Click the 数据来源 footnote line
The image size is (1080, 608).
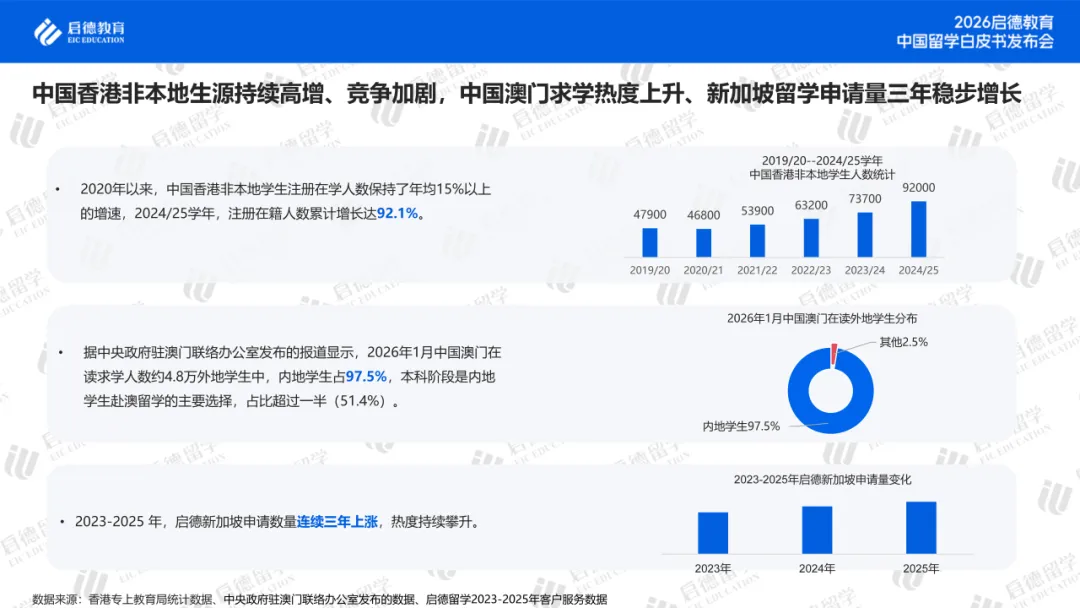pos(320,600)
